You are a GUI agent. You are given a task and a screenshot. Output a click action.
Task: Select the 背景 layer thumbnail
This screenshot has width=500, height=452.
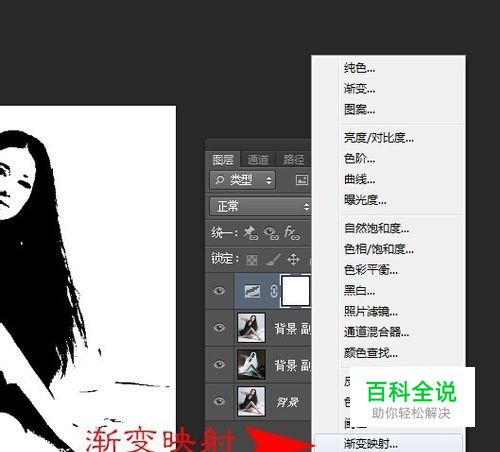[251, 401]
